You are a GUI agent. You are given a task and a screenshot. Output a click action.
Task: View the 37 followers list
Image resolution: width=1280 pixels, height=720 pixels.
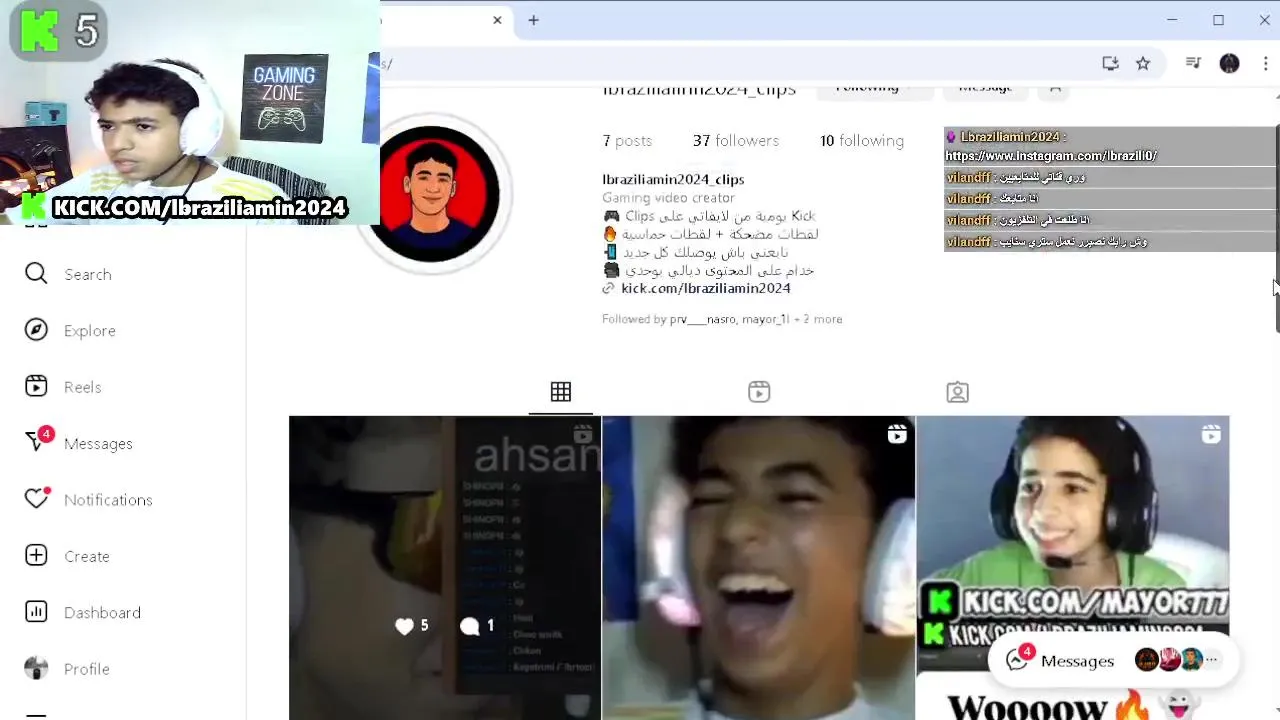point(736,141)
